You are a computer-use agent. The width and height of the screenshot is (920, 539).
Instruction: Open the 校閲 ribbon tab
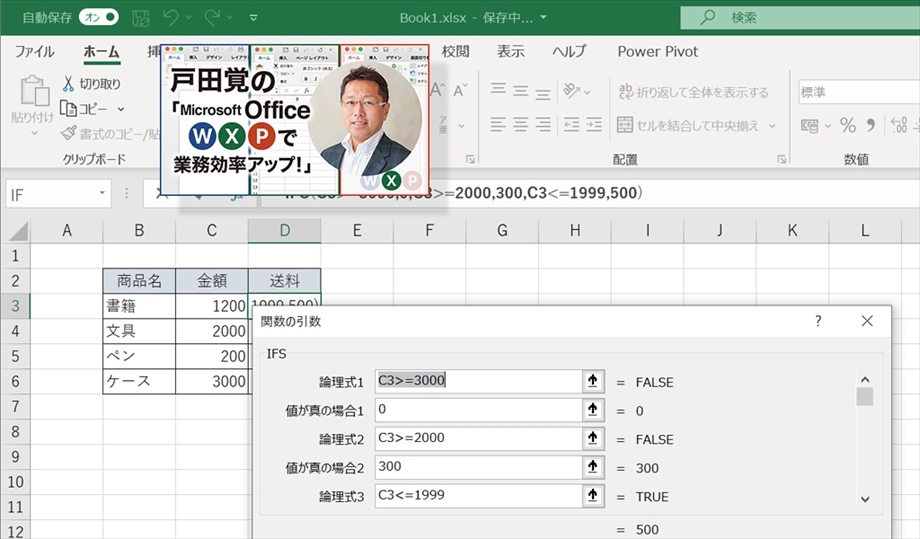click(x=455, y=52)
